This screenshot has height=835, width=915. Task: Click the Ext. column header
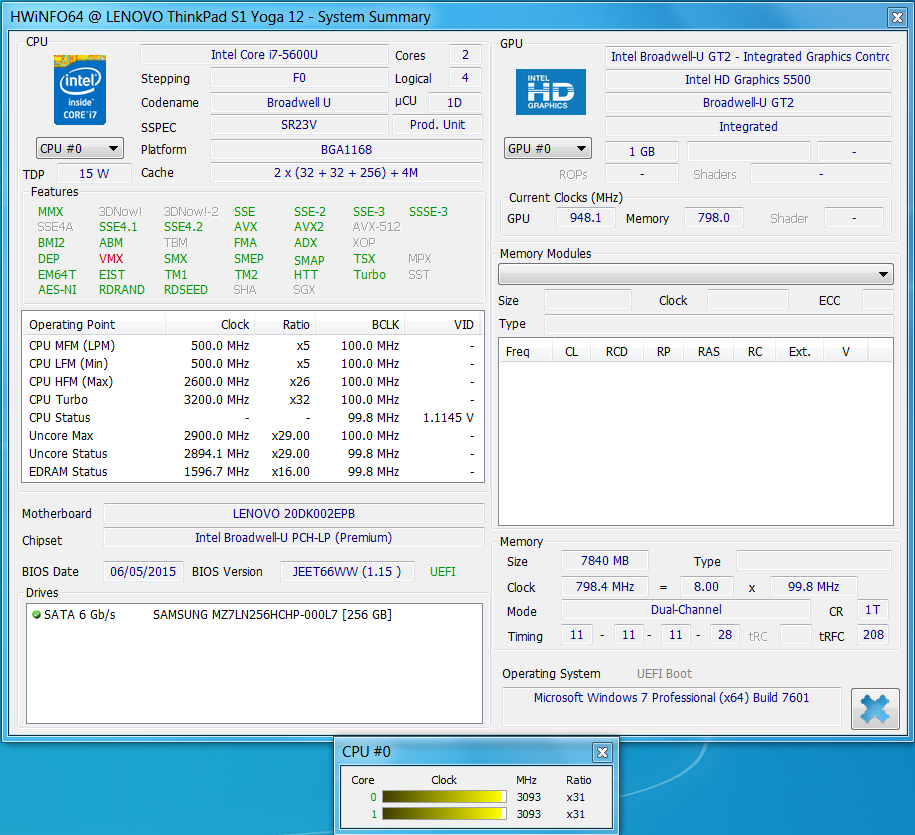(x=799, y=352)
